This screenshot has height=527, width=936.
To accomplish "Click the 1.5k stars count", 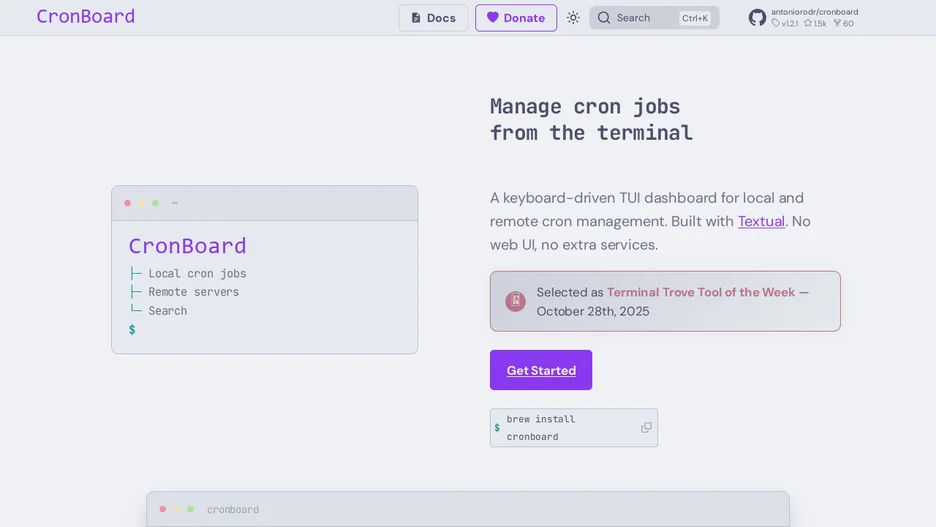I will click(x=815, y=23).
